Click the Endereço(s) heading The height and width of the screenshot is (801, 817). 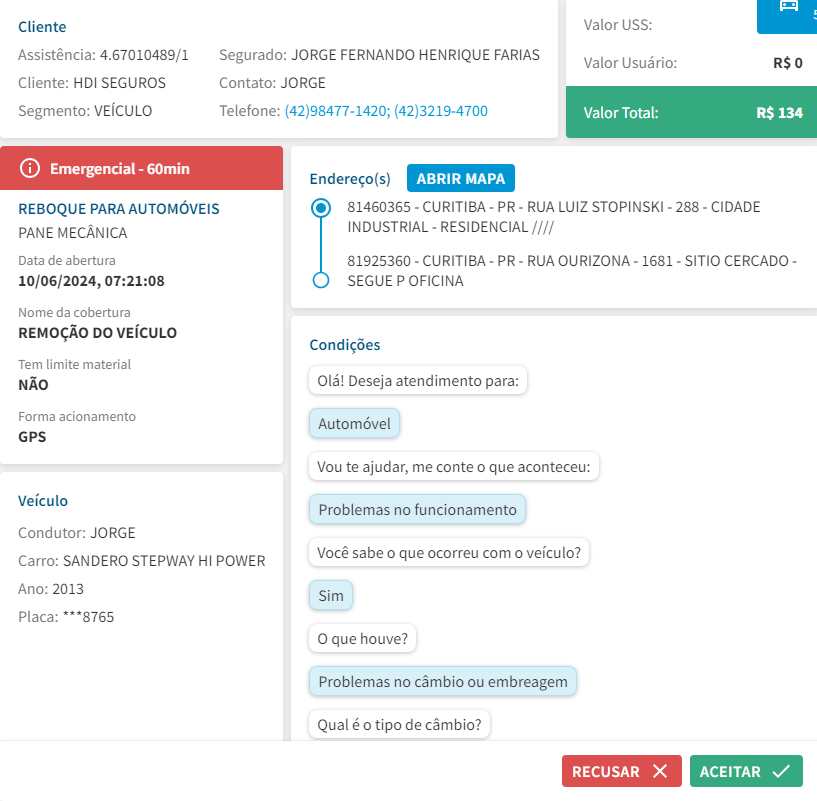click(x=350, y=179)
